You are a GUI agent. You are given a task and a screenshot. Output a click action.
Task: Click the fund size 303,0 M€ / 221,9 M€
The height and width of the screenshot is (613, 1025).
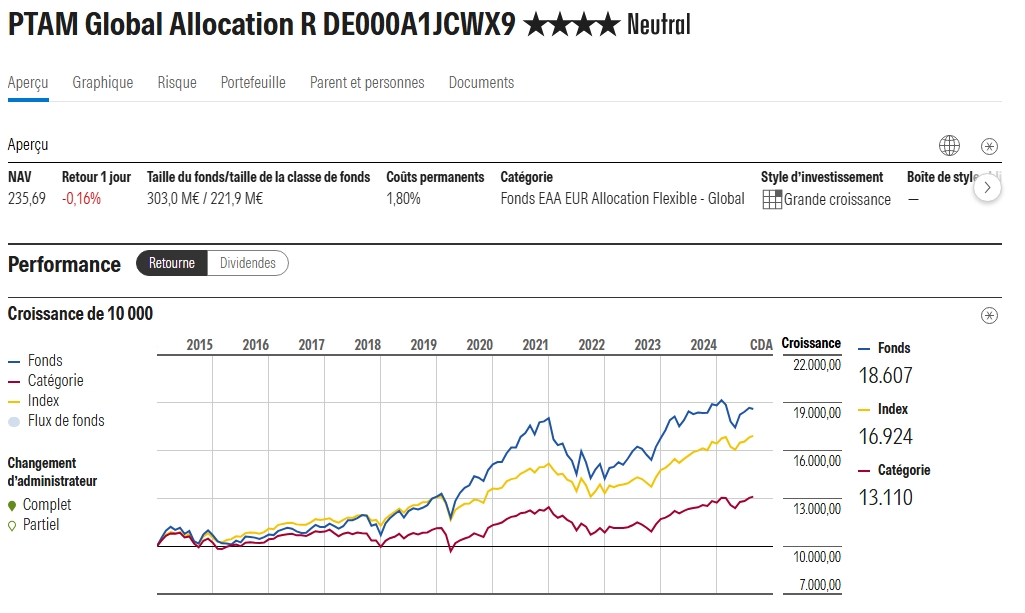click(205, 199)
